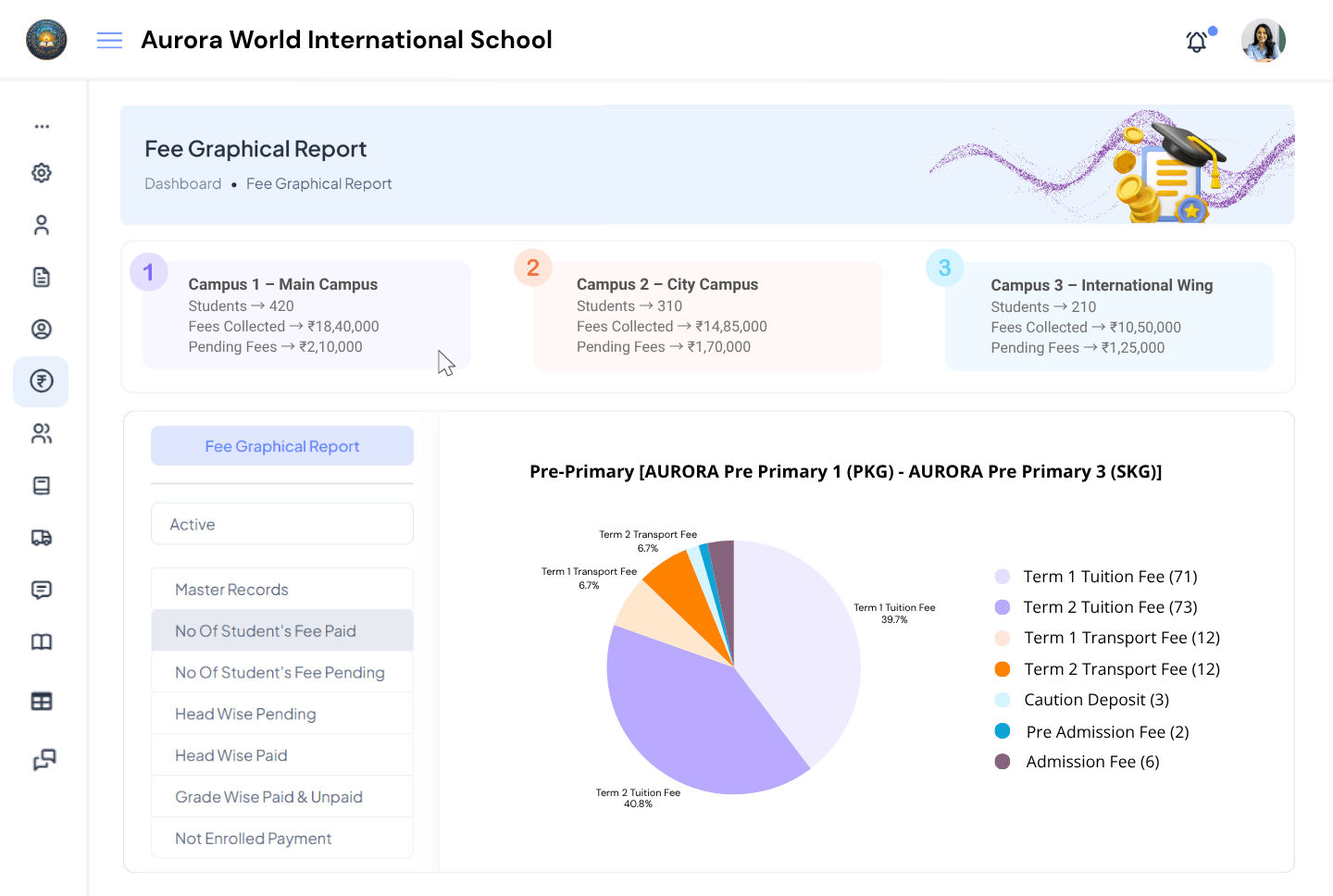1333x896 pixels.
Task: Open Settings via the gear icon
Action: [41, 173]
